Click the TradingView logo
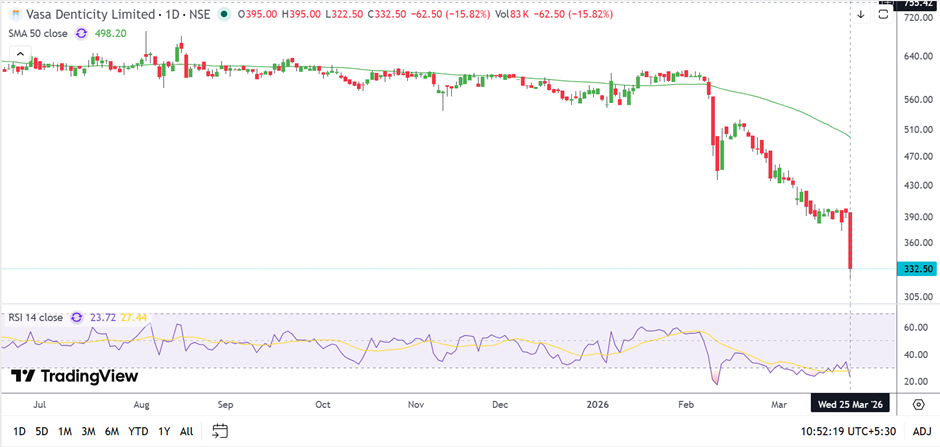 click(x=75, y=376)
